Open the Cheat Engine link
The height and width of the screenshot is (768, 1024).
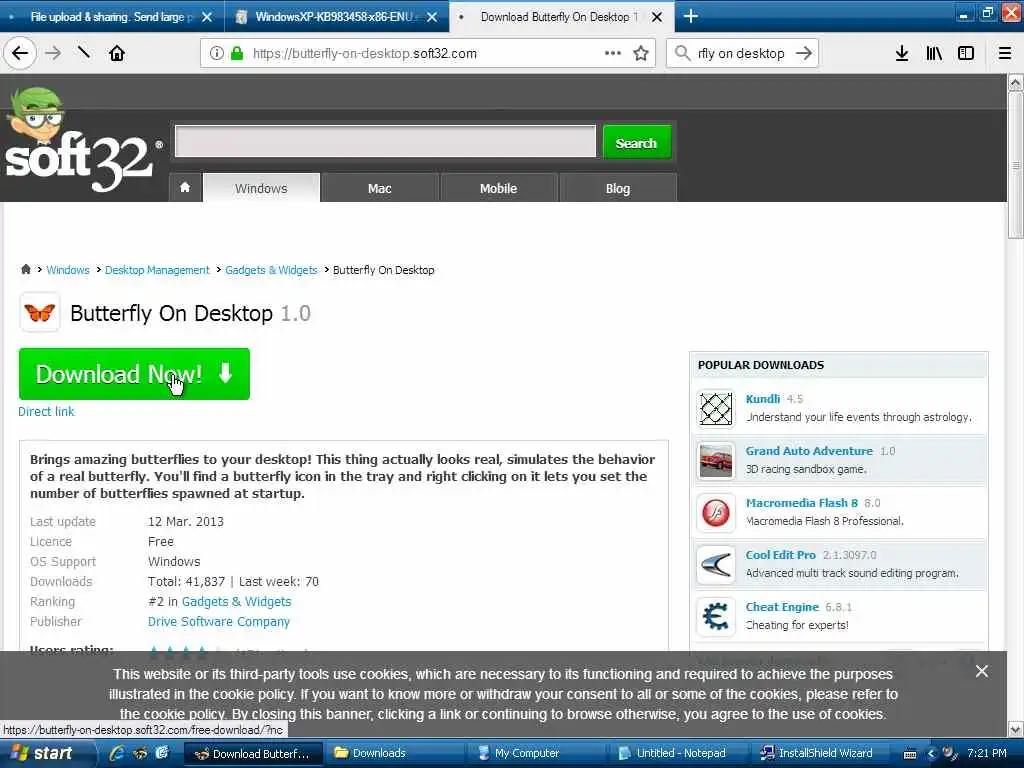point(782,607)
